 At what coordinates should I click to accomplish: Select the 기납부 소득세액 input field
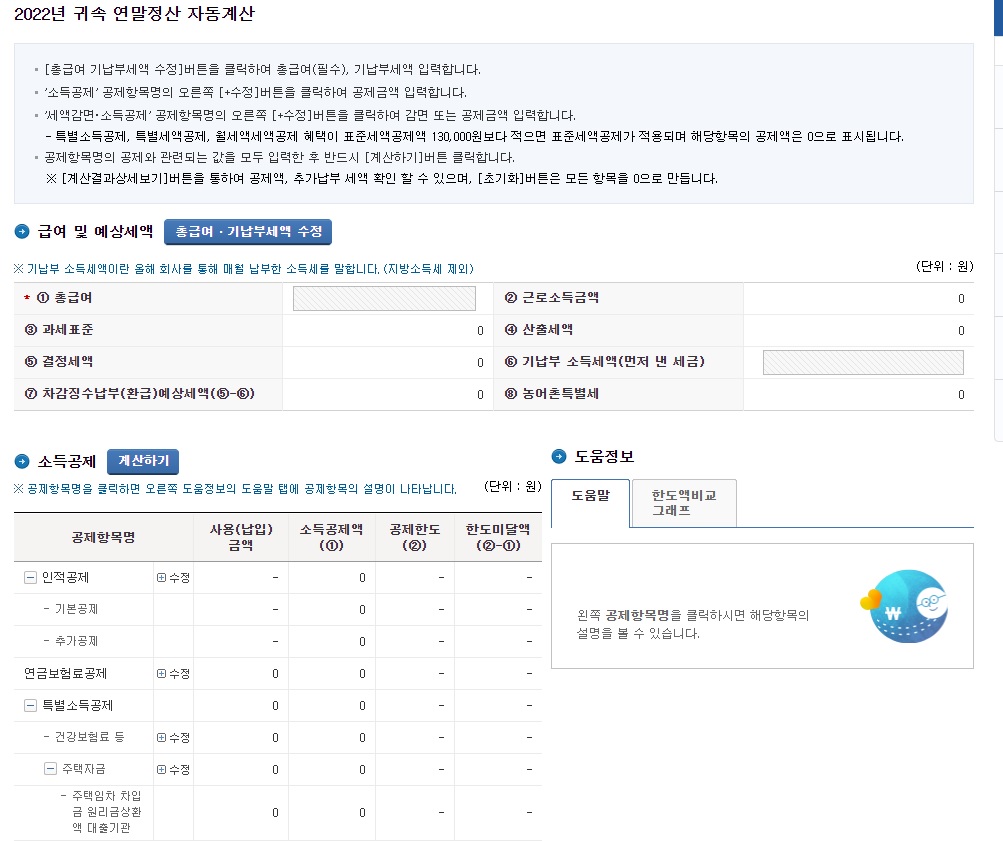coord(863,362)
